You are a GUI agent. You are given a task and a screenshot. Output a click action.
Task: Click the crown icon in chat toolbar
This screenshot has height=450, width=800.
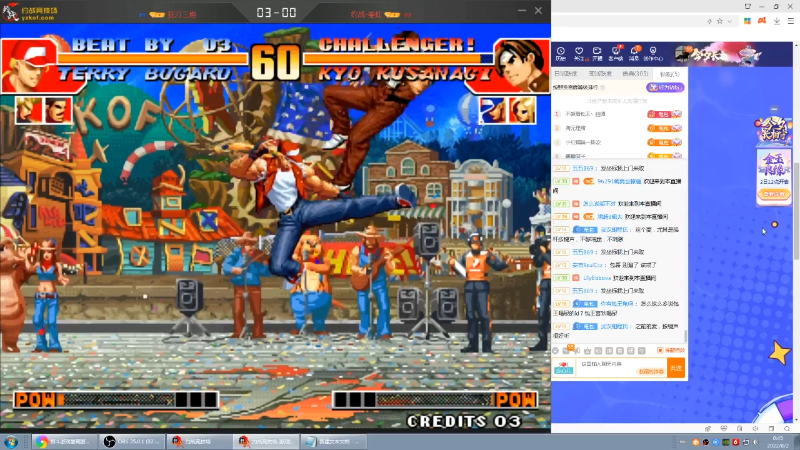pos(588,351)
